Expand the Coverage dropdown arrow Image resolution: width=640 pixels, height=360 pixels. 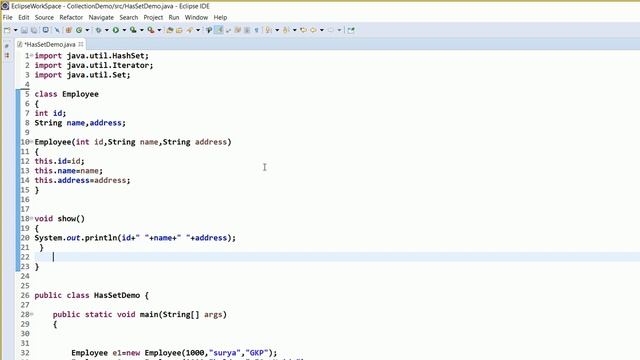[x=142, y=30]
